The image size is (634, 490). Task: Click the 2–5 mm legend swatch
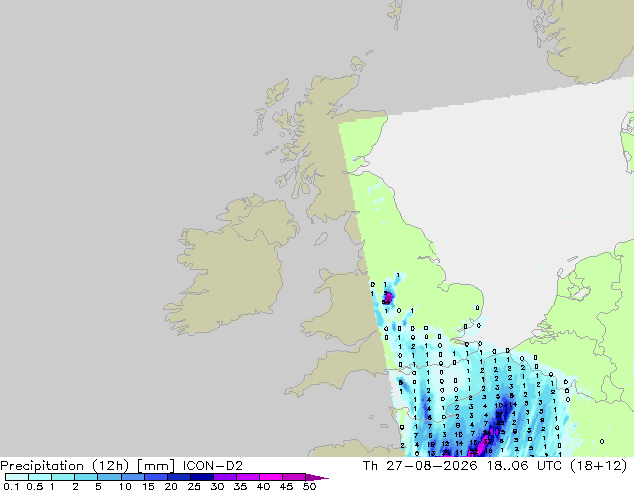click(86, 477)
